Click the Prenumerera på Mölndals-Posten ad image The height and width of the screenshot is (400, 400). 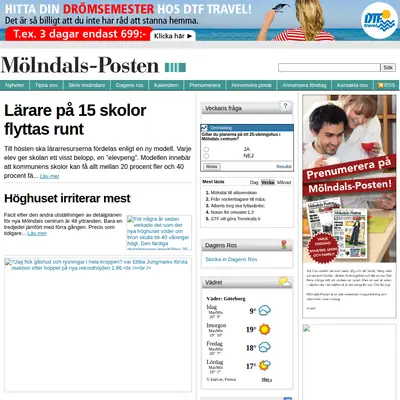[349, 179]
